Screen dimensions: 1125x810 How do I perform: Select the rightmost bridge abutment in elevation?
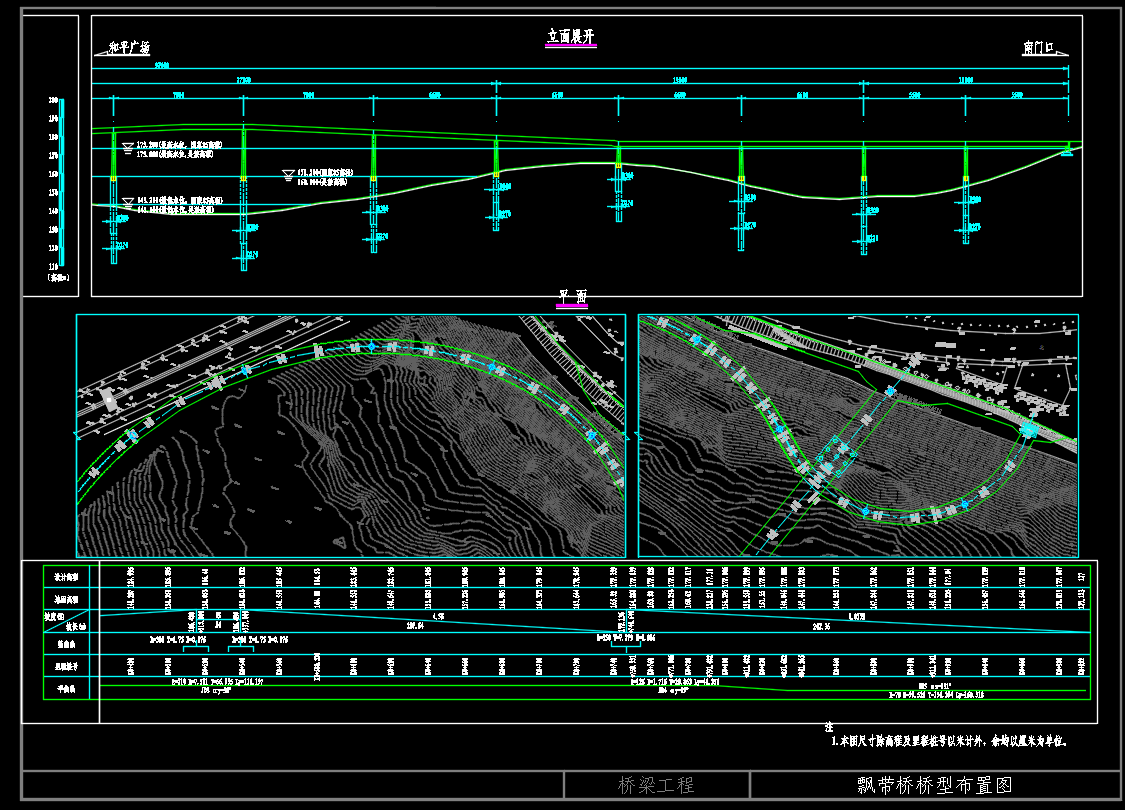pyautogui.click(x=1068, y=149)
